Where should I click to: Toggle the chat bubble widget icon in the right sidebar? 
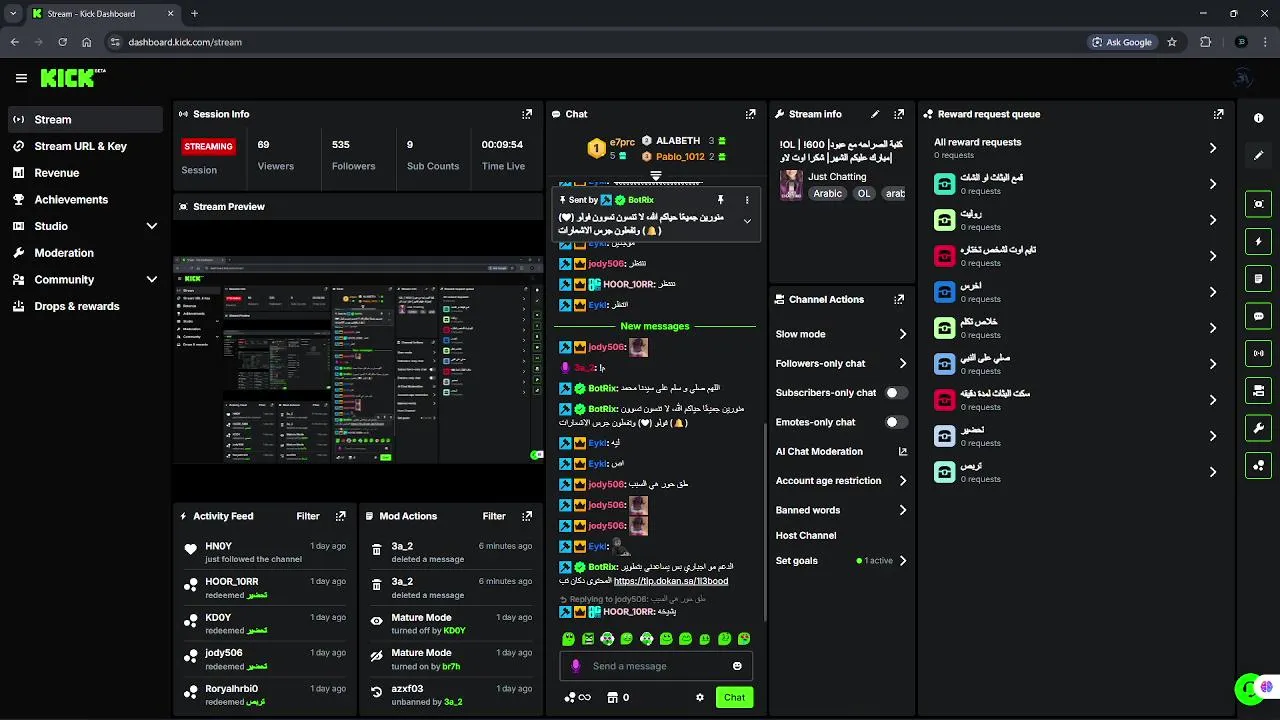click(x=1258, y=316)
